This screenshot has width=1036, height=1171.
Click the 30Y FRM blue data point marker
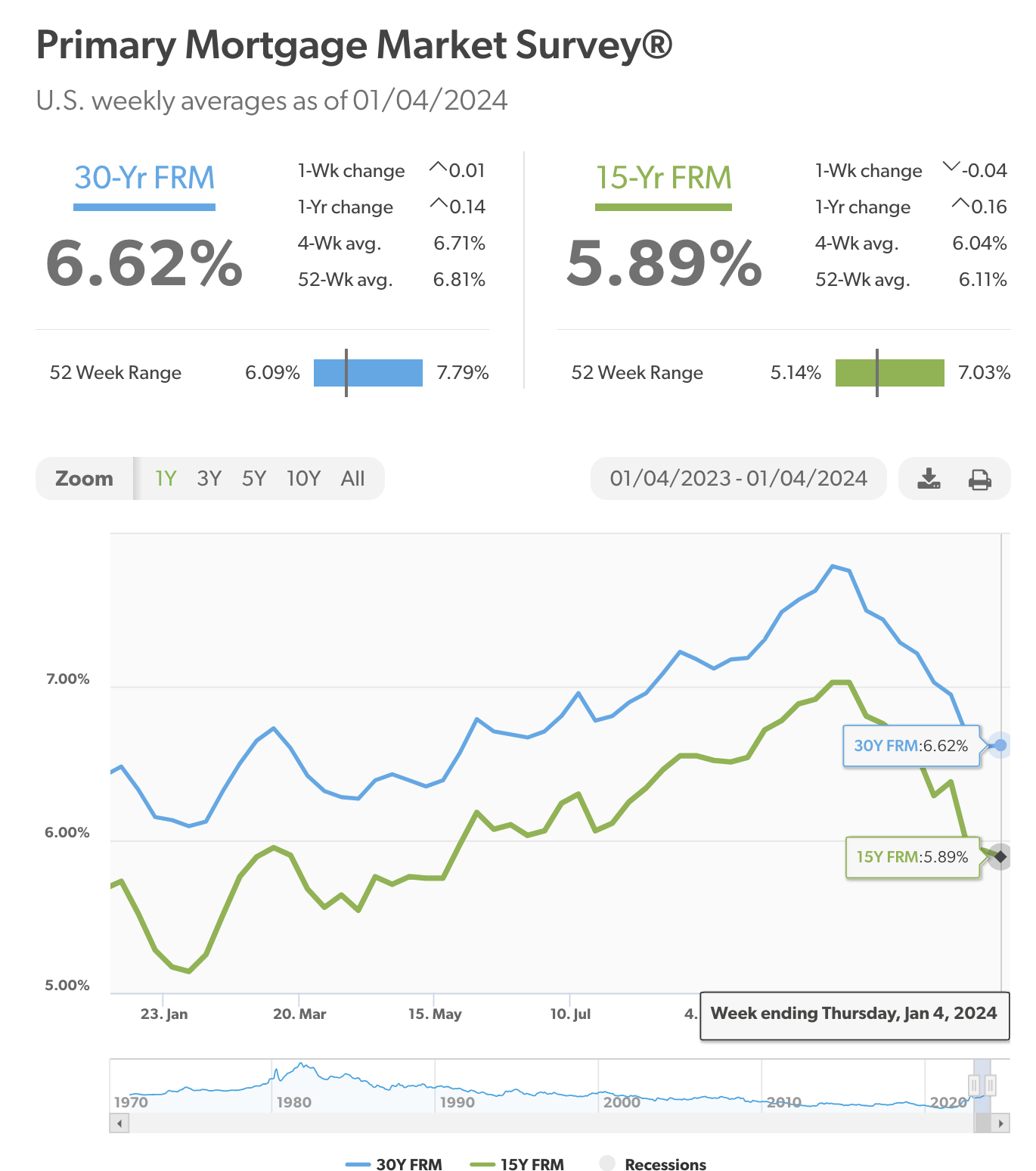(1000, 745)
